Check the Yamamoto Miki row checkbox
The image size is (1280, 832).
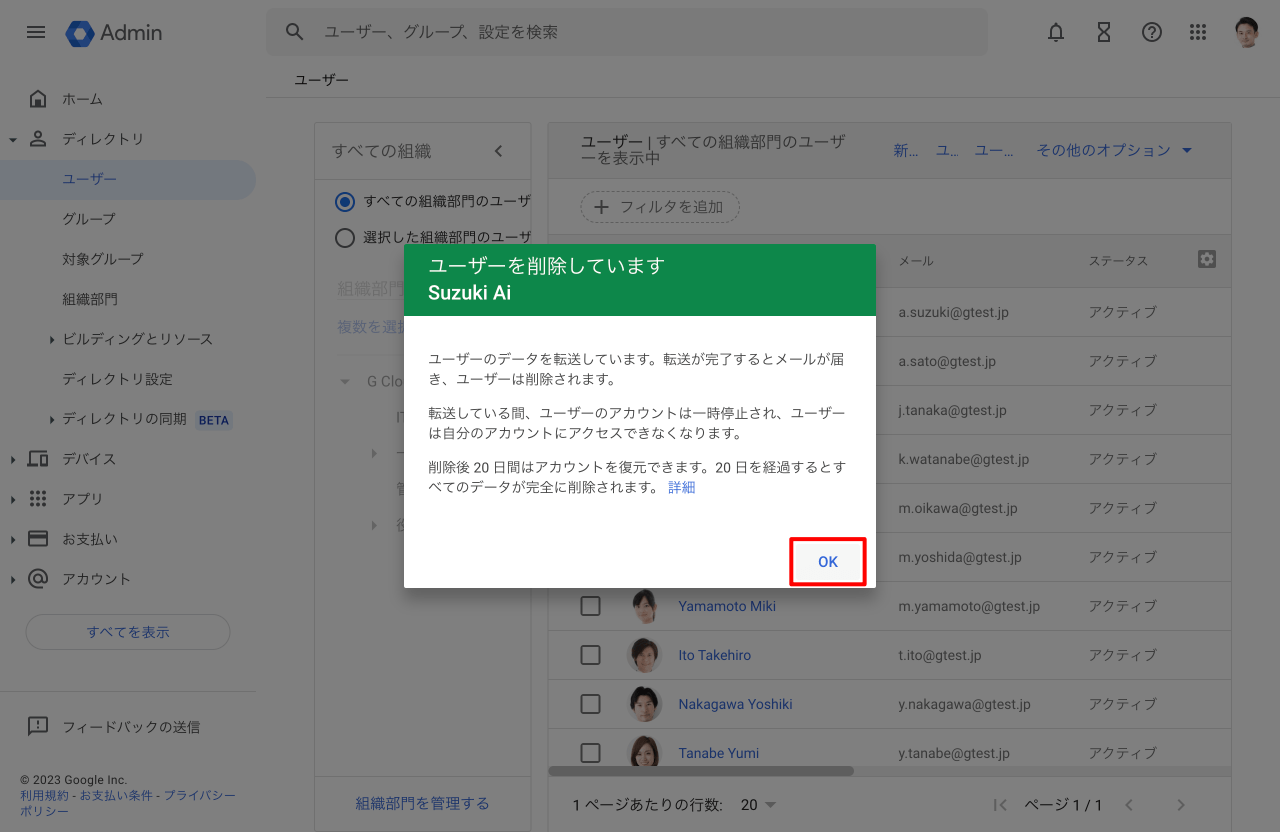click(591, 606)
